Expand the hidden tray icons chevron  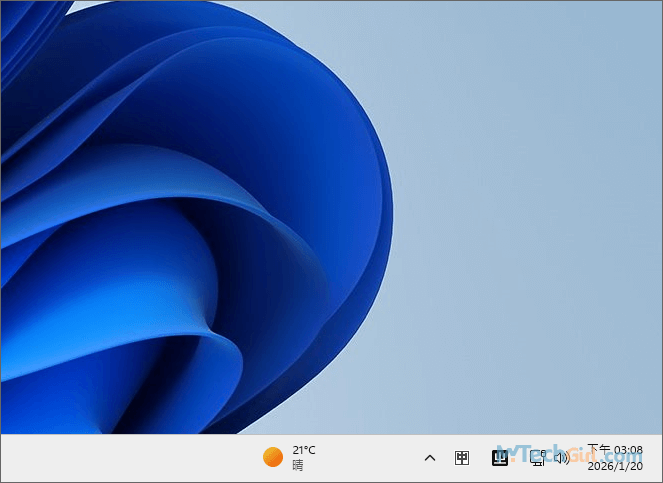click(x=430, y=458)
